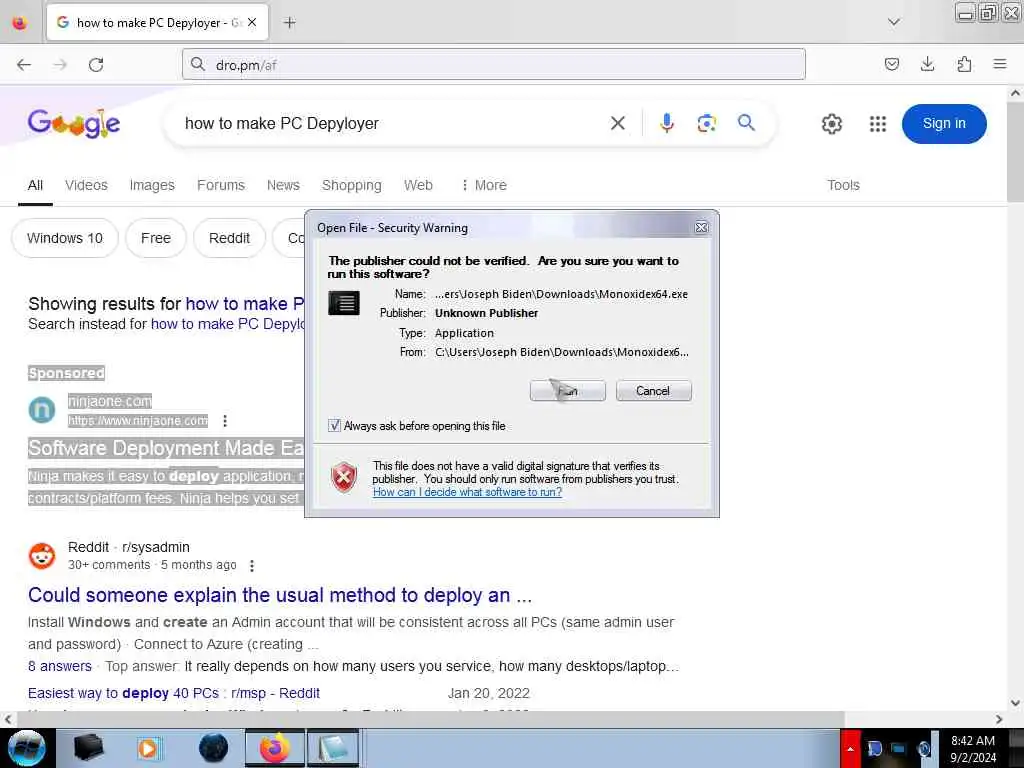Open the '8 answers' link

[x=59, y=666]
